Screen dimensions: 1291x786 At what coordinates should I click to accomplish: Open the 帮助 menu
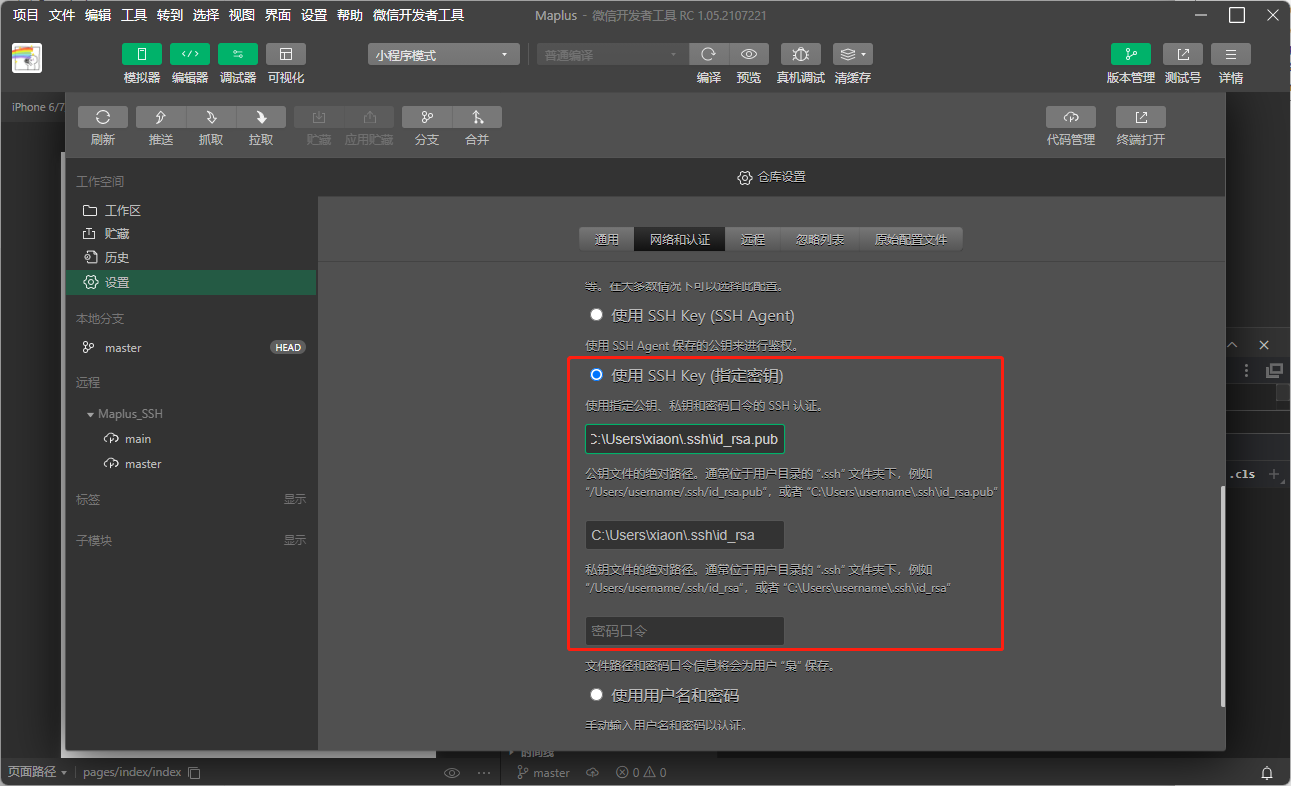[x=350, y=15]
